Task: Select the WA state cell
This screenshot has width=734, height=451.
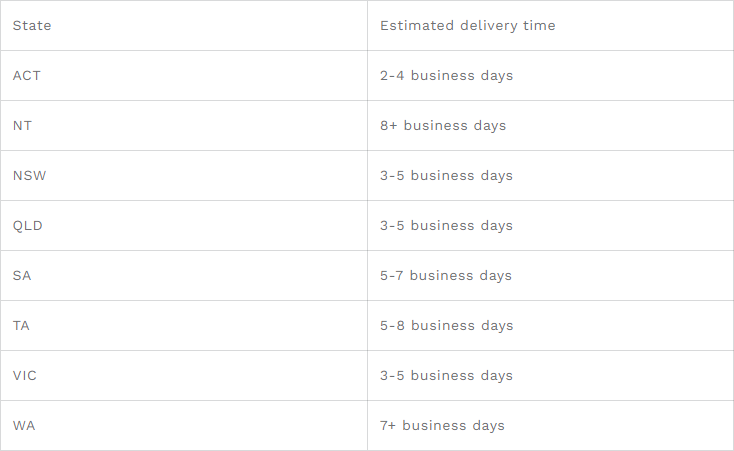Action: click(x=184, y=426)
